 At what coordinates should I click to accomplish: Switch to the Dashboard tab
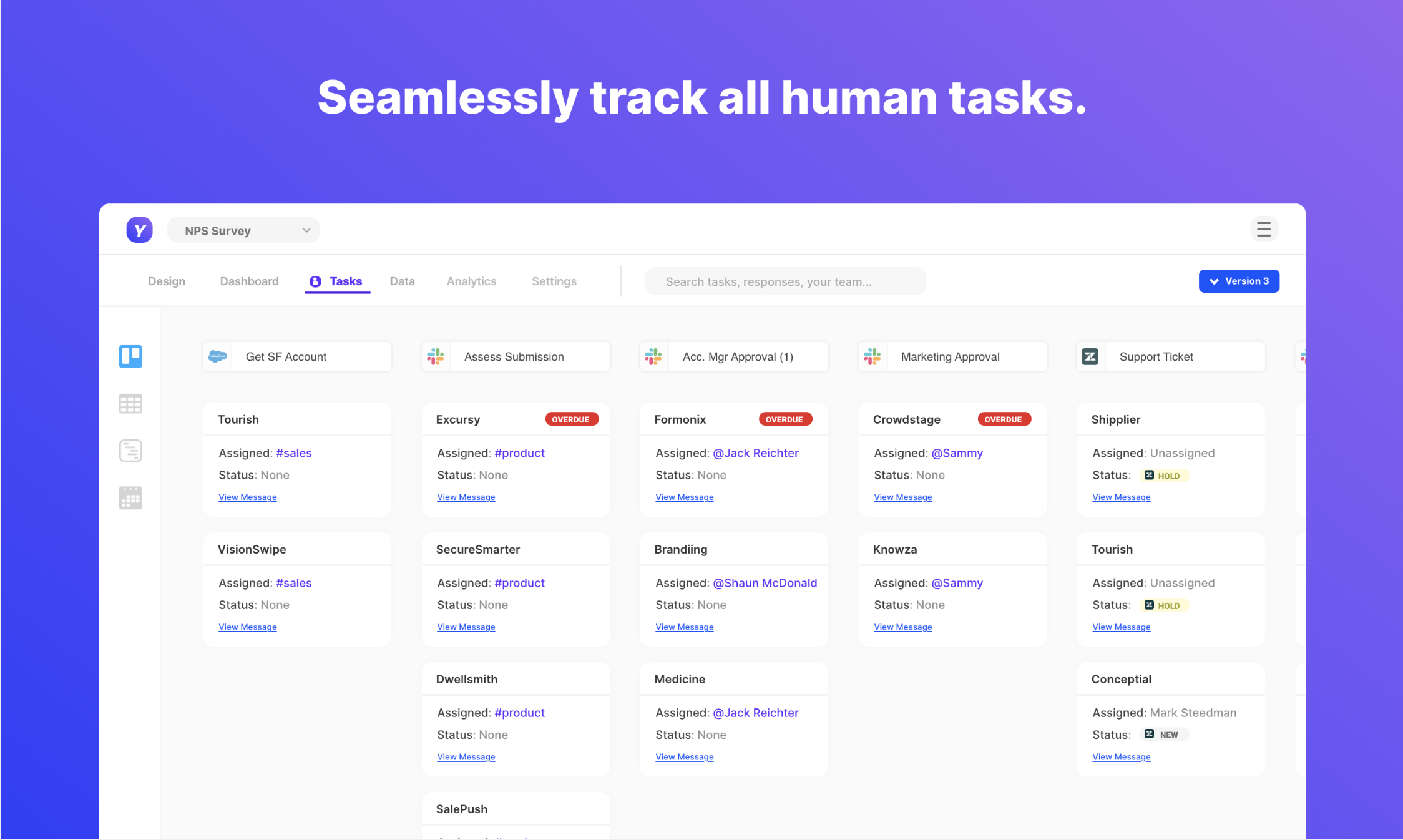pos(249,281)
